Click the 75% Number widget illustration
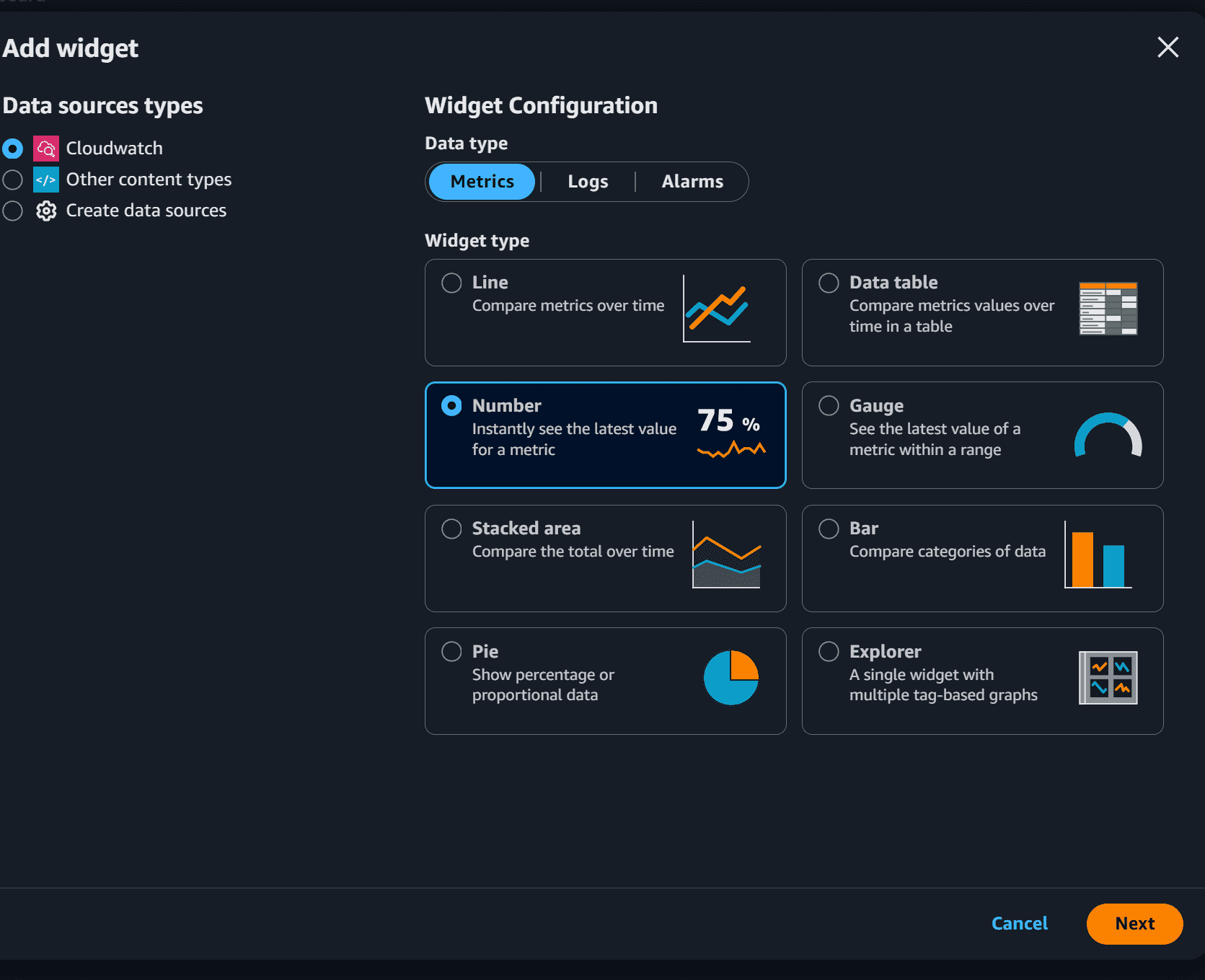1205x980 pixels. coord(731,432)
